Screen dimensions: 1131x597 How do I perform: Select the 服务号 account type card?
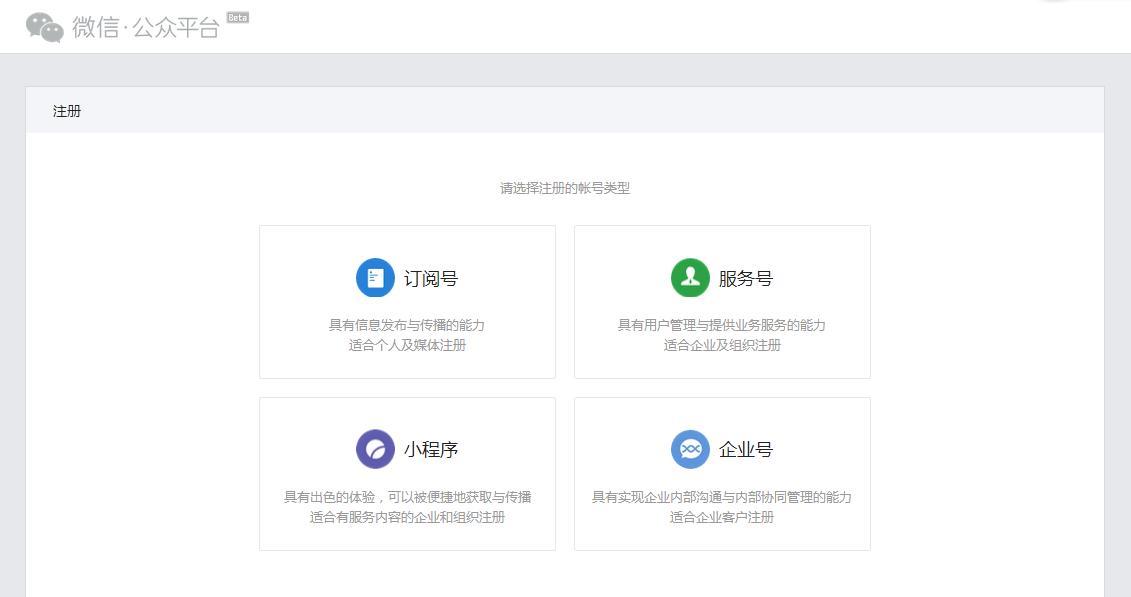[x=722, y=301]
